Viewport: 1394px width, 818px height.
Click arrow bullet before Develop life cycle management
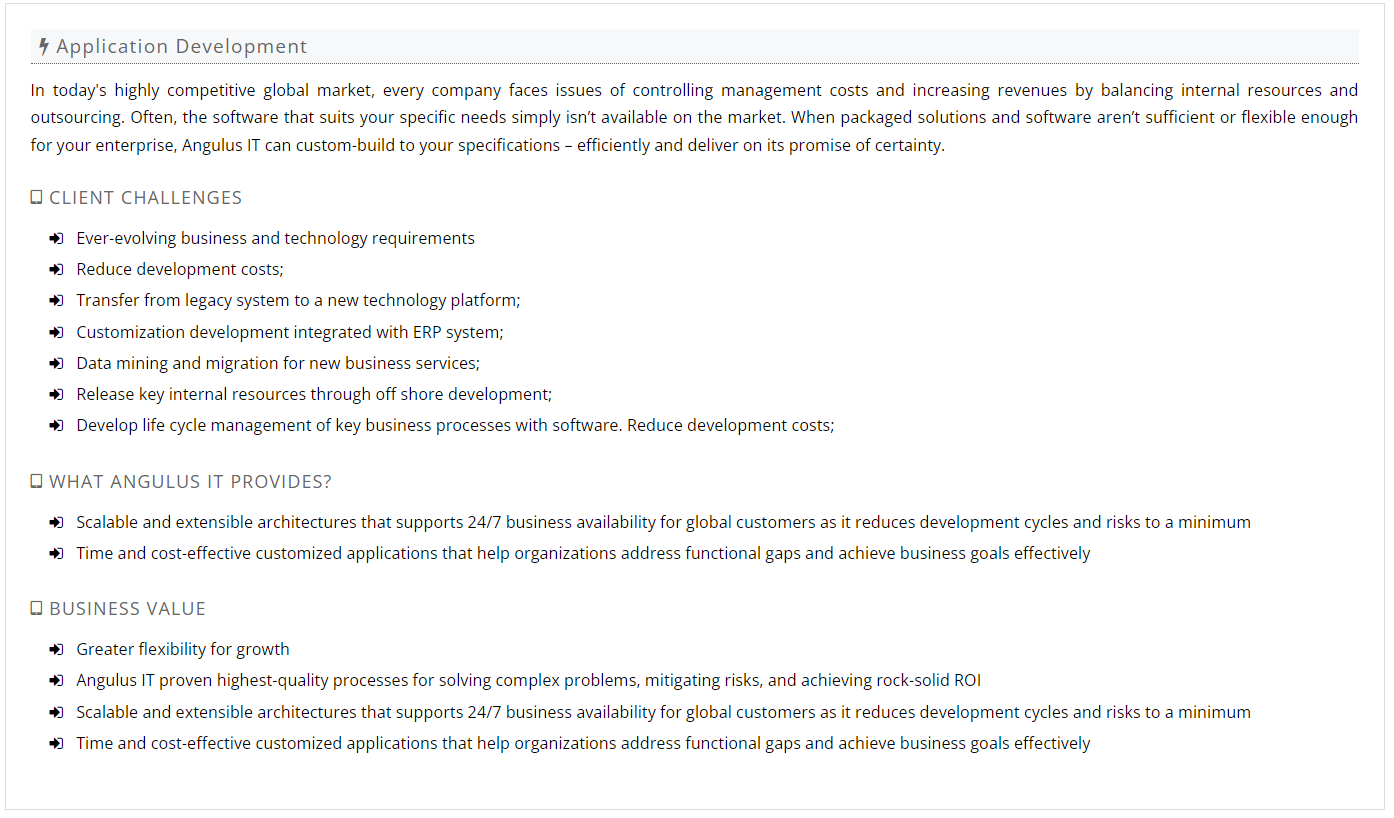coord(56,426)
